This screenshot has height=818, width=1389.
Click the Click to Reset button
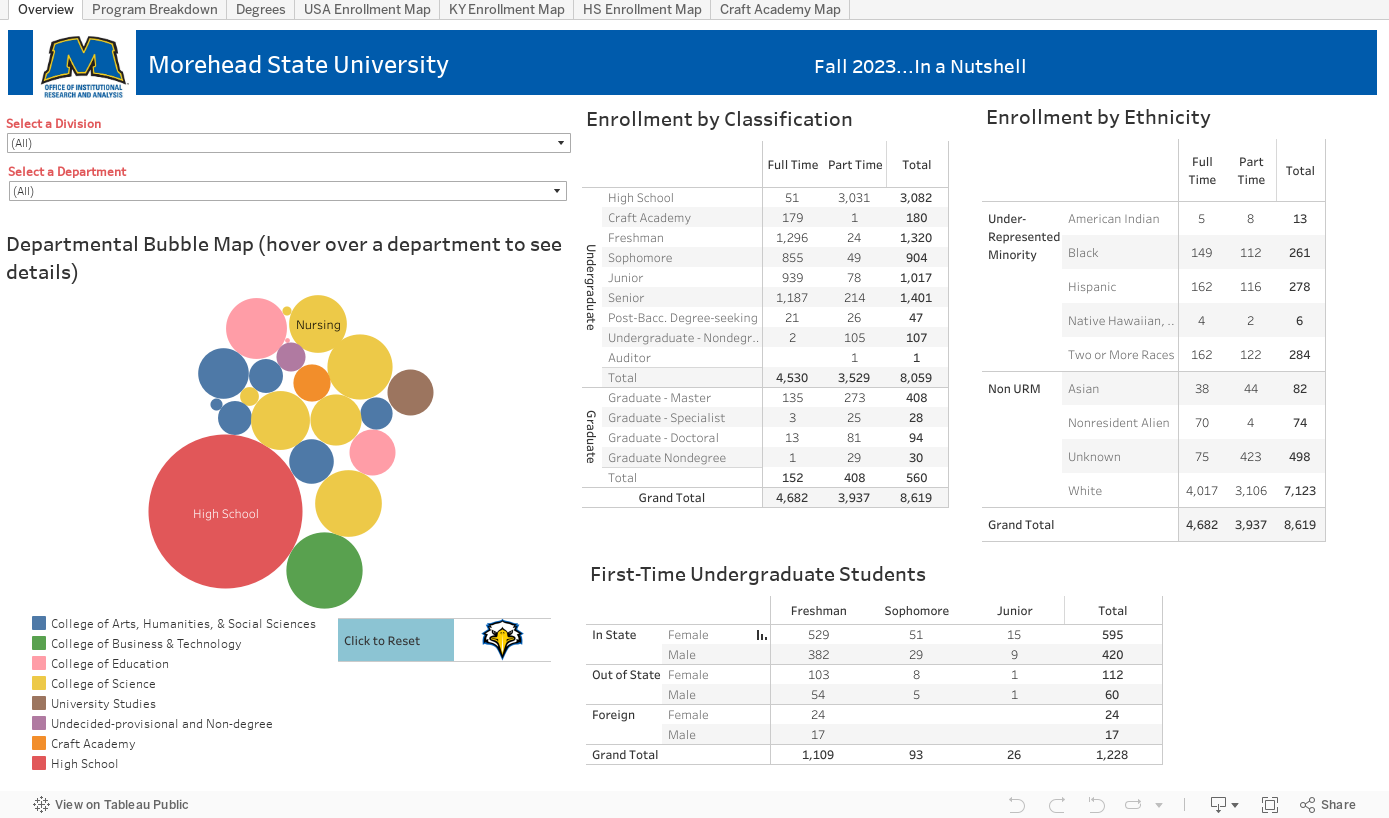click(396, 640)
